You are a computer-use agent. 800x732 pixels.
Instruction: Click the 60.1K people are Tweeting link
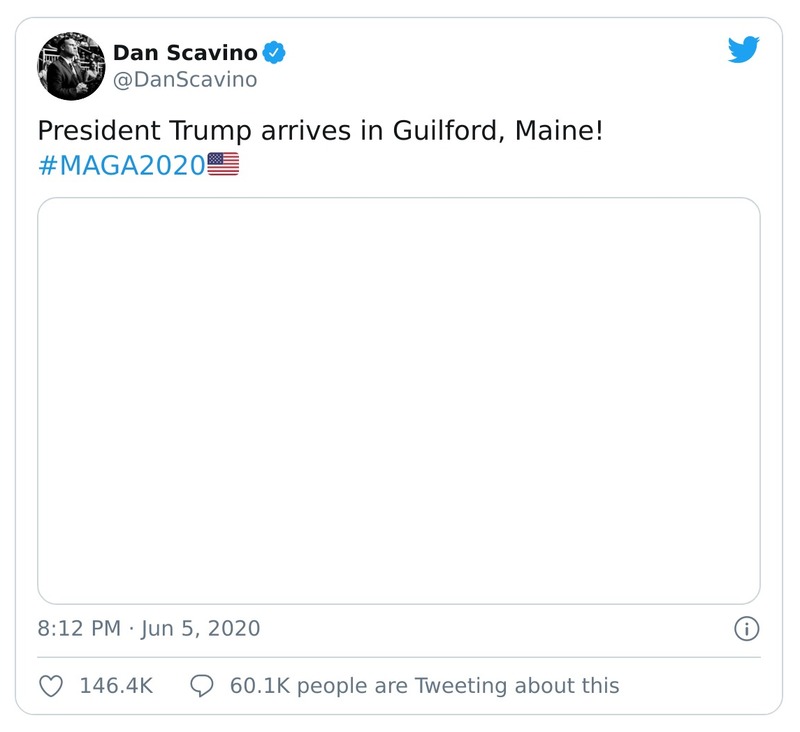point(420,686)
